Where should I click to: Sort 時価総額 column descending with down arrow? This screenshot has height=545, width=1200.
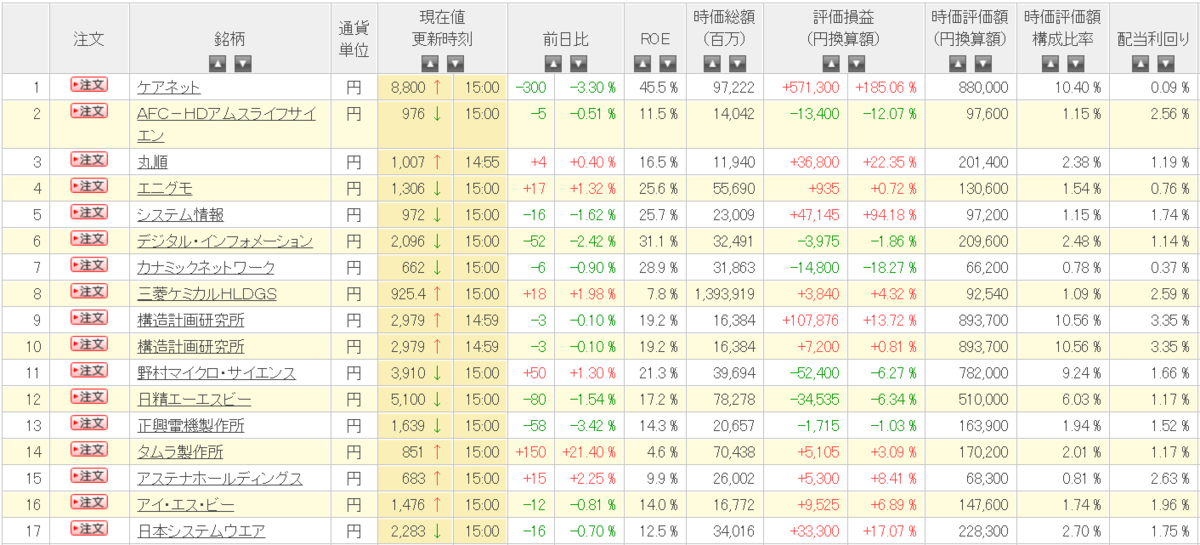click(736, 64)
